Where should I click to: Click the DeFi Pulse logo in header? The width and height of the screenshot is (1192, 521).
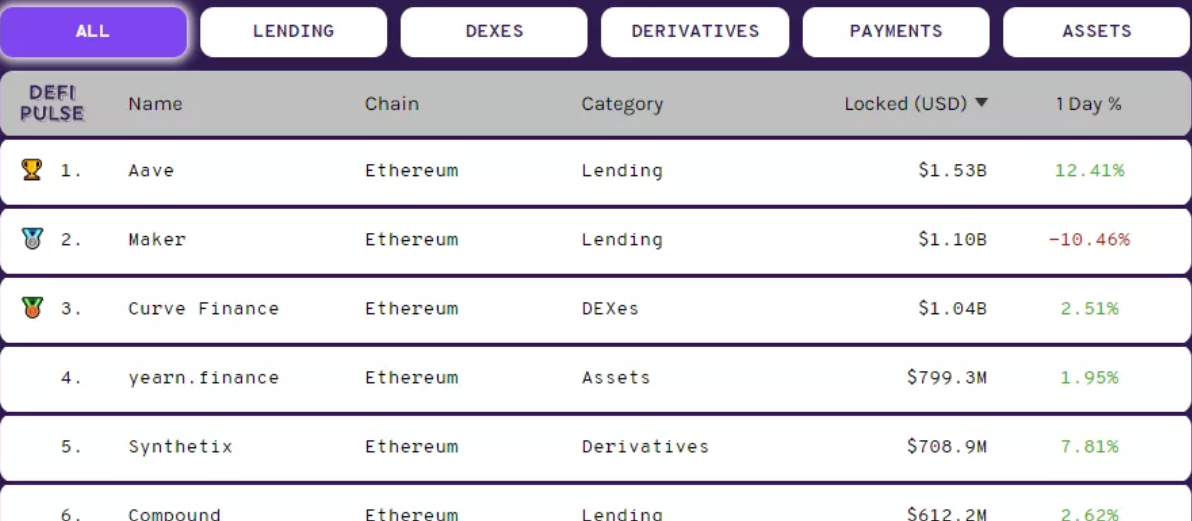click(52, 103)
